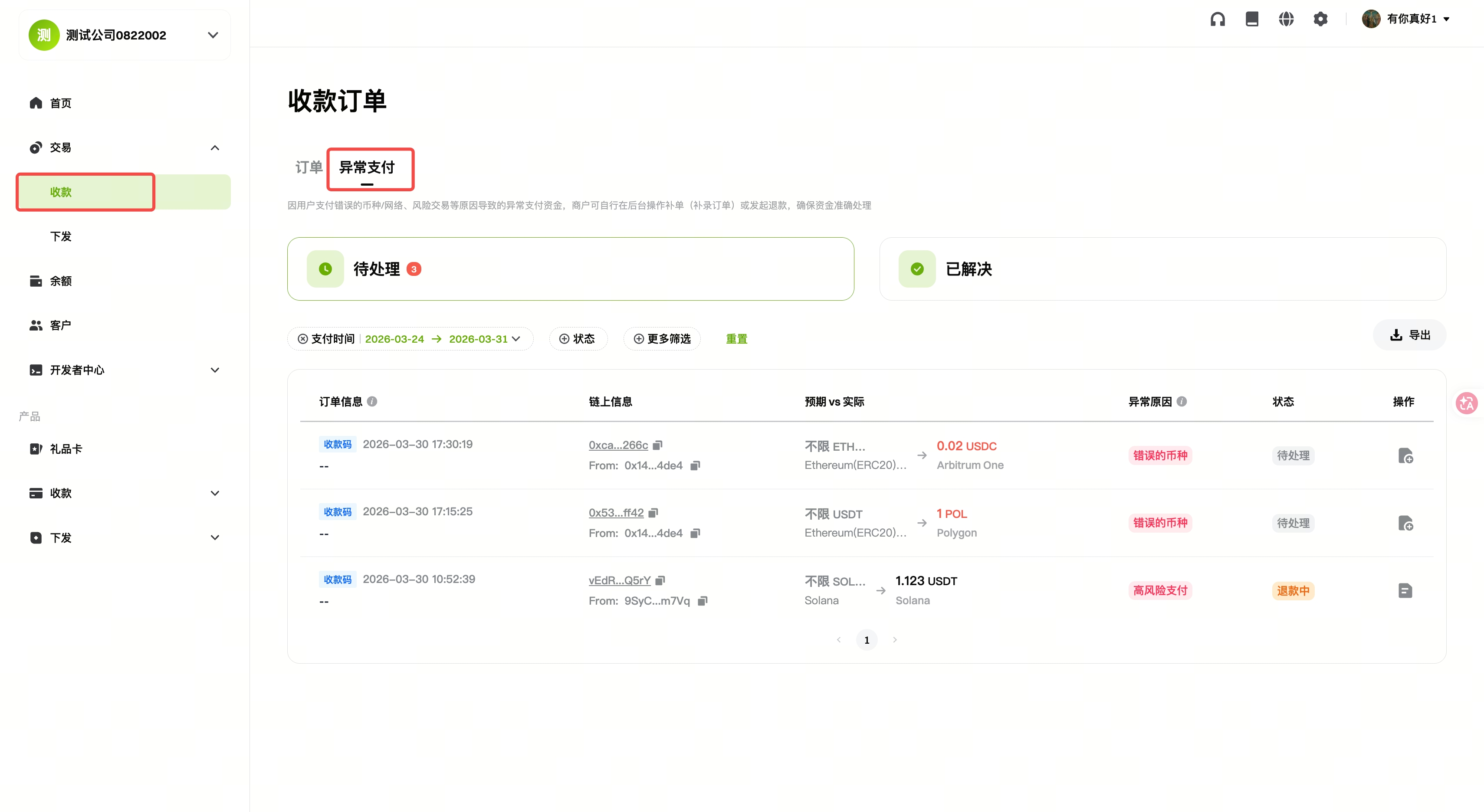This screenshot has width=1484, height=812.
Task: Open settings gear icon in header
Action: click(x=1320, y=19)
